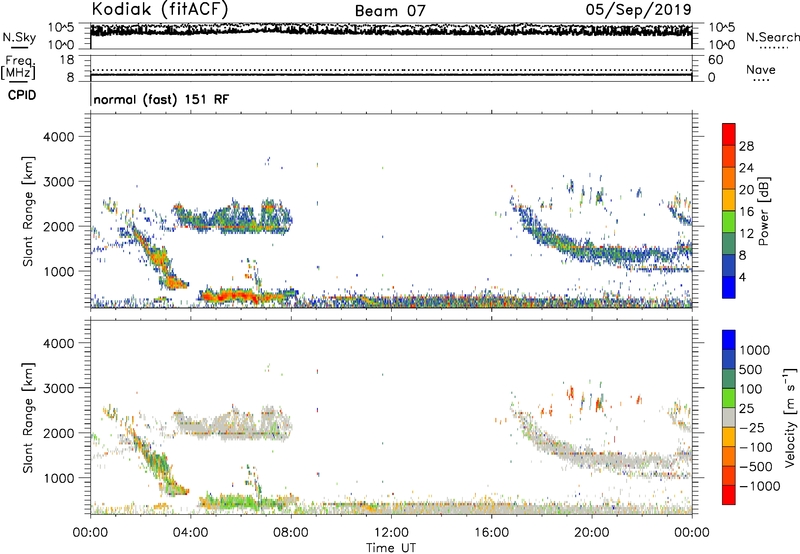Click the noise trace panel at top
Image resolution: width=800 pixels, height=554 pixels.
click(391, 36)
